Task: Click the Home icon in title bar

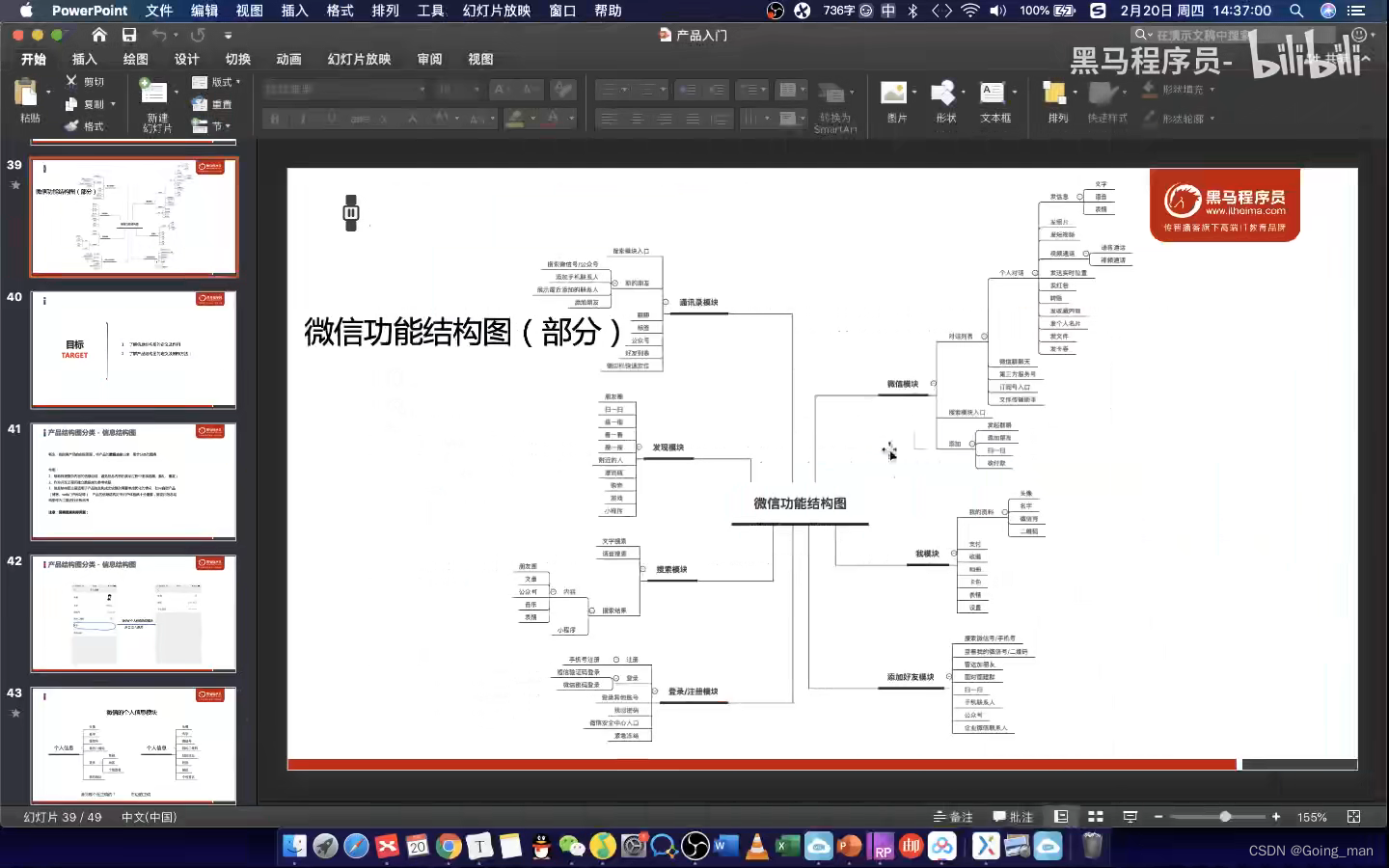Action: click(99, 35)
